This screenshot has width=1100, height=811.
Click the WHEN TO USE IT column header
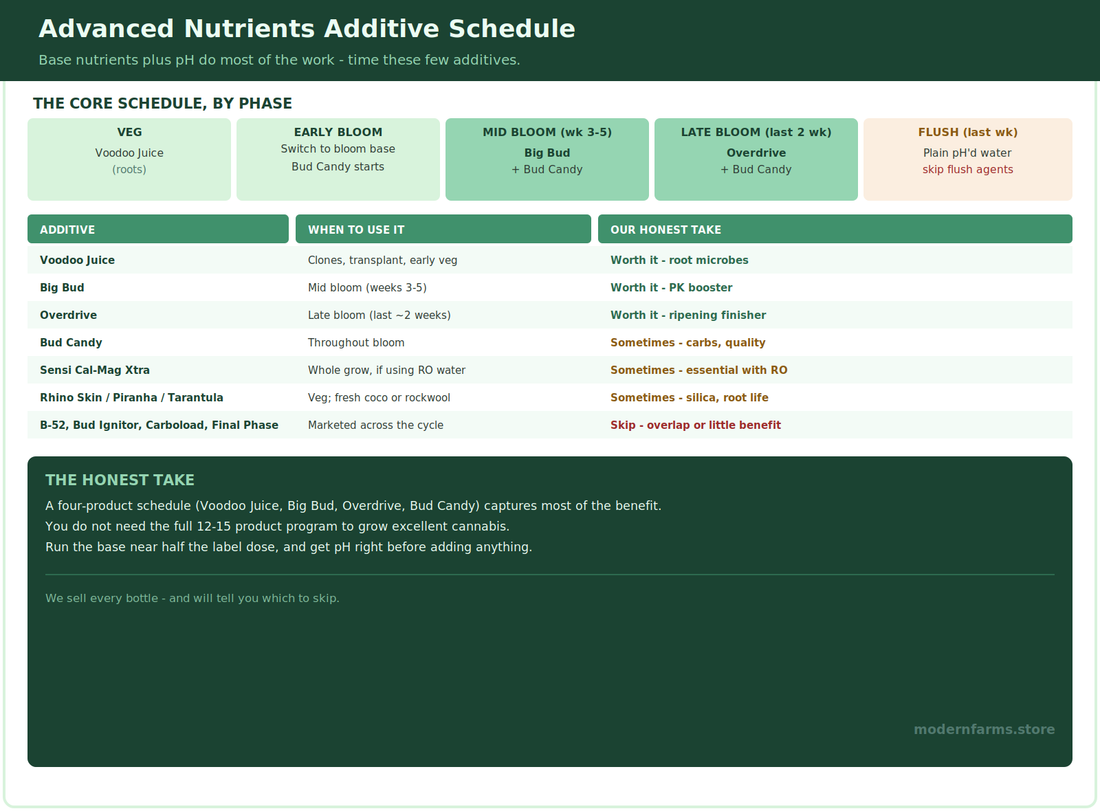point(443,229)
